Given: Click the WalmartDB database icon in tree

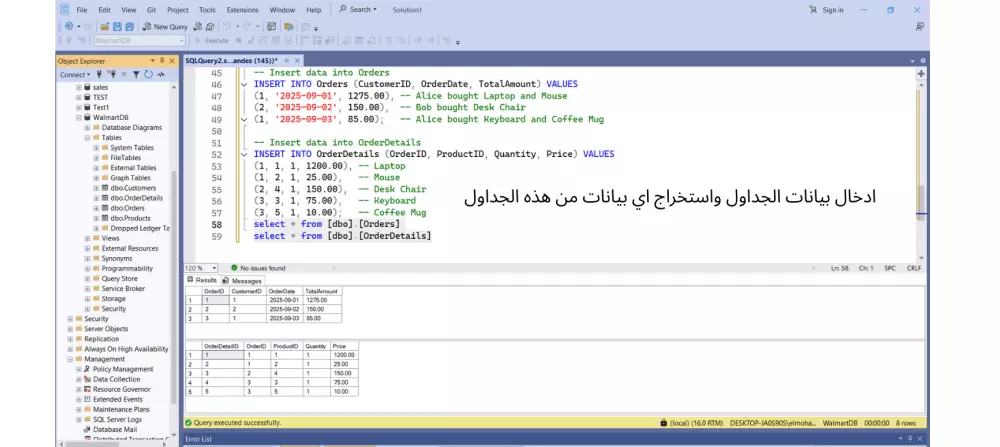Looking at the screenshot, I should (87, 117).
